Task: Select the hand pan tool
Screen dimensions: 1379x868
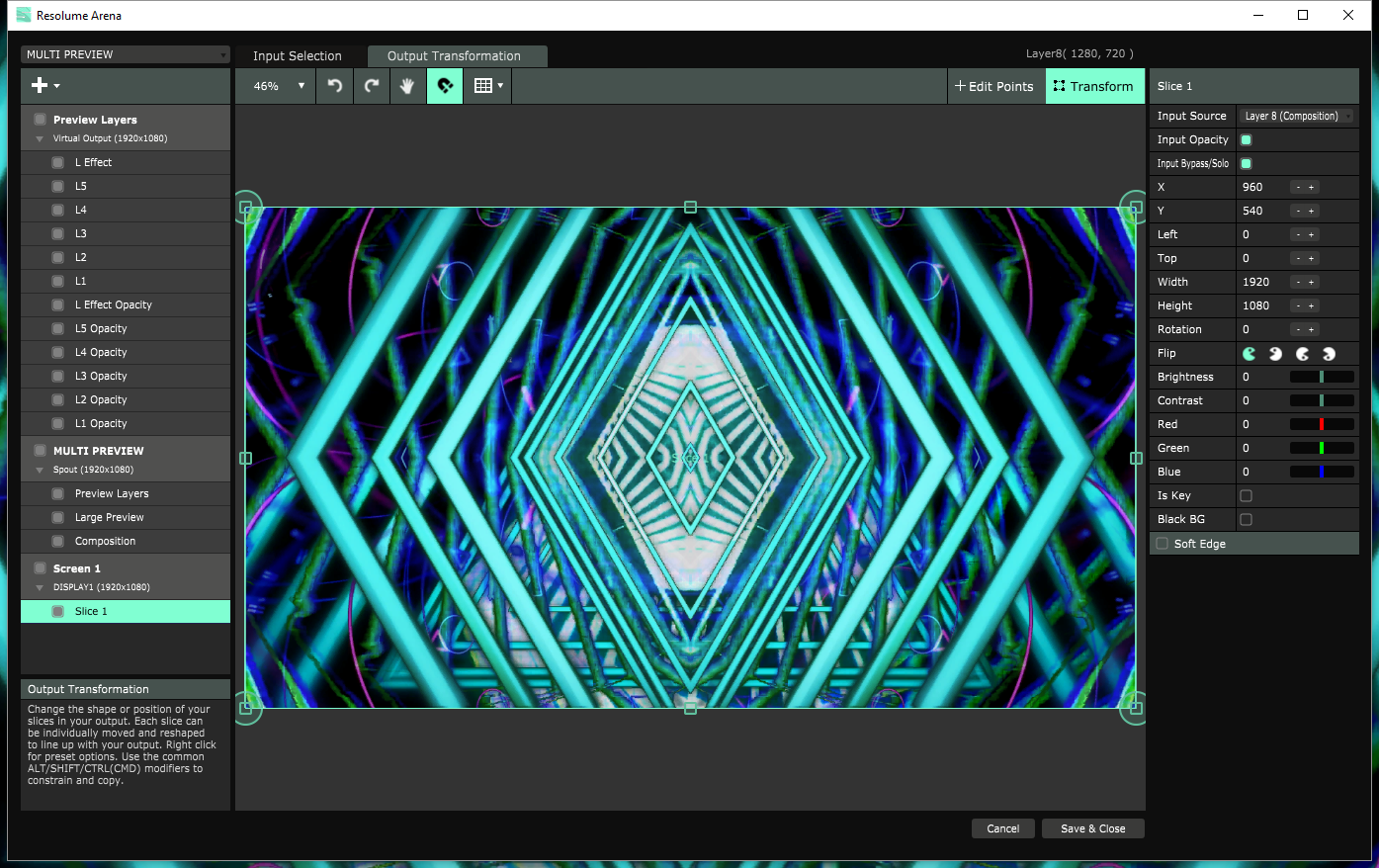Action: 407,86
